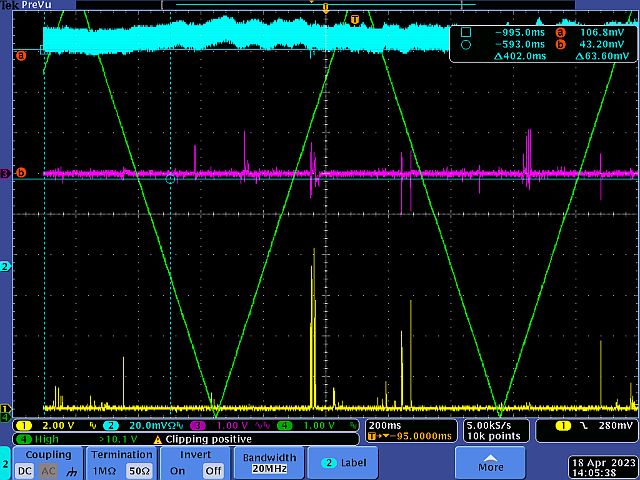
Task: Click the circle cursor point on waveform
Action: point(170,179)
